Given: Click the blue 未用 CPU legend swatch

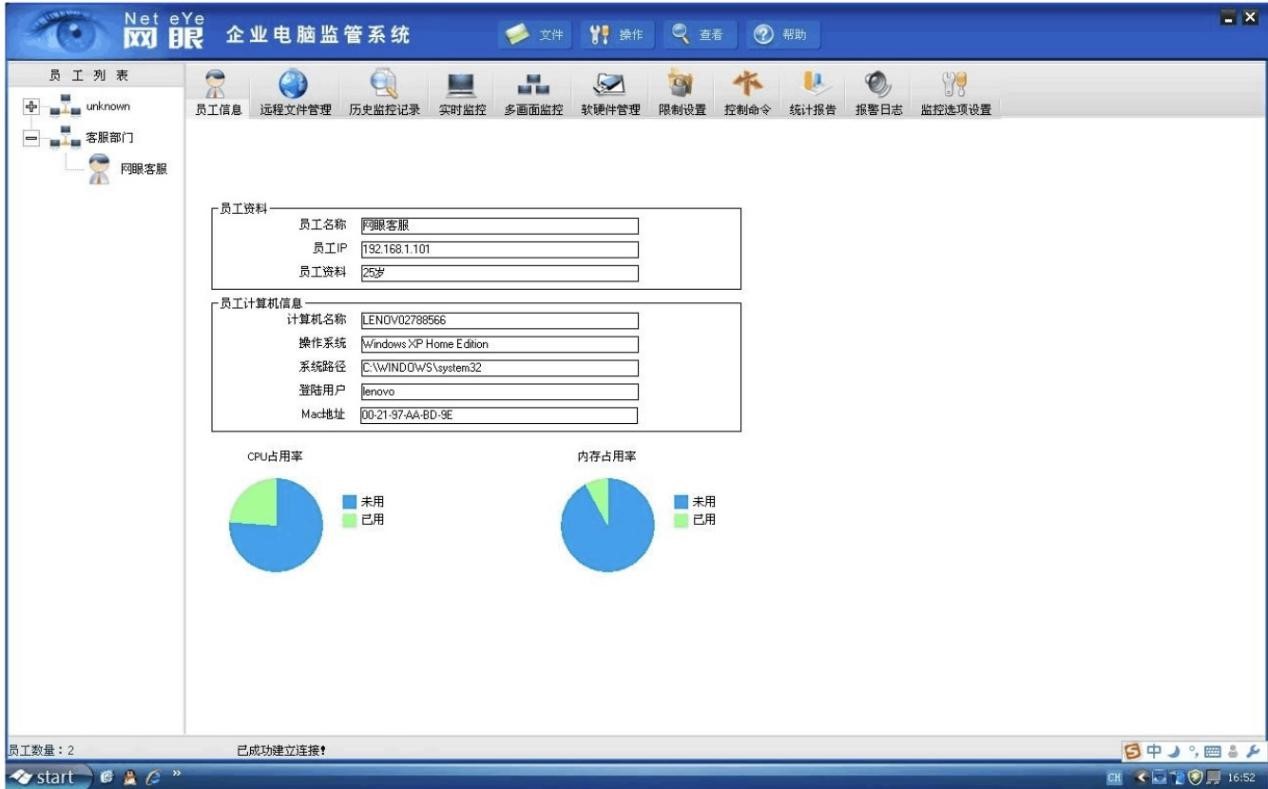Looking at the screenshot, I should tap(349, 502).
